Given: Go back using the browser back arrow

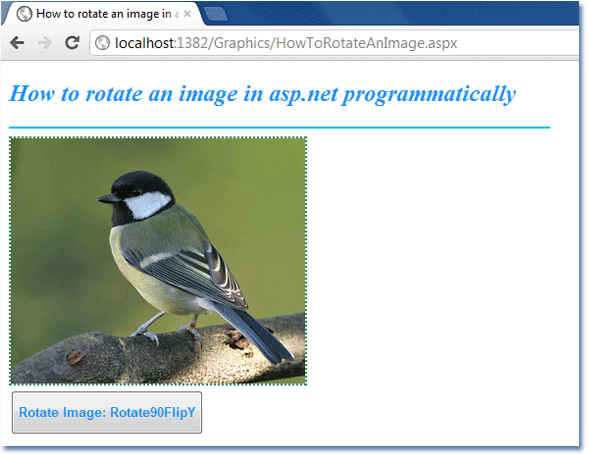Looking at the screenshot, I should [17, 43].
